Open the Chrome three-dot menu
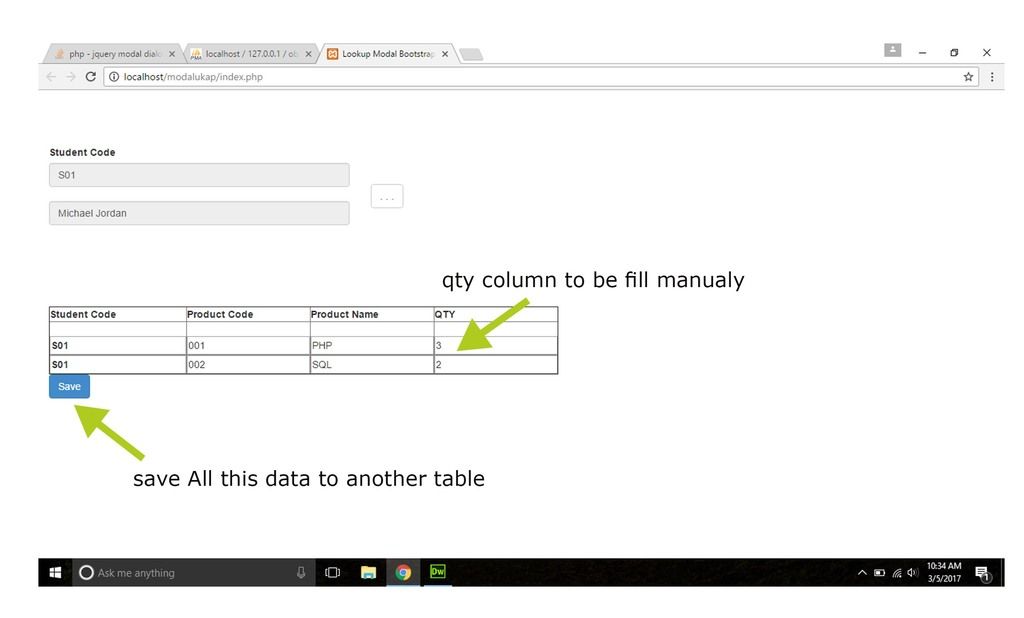1024x618 pixels. click(991, 76)
